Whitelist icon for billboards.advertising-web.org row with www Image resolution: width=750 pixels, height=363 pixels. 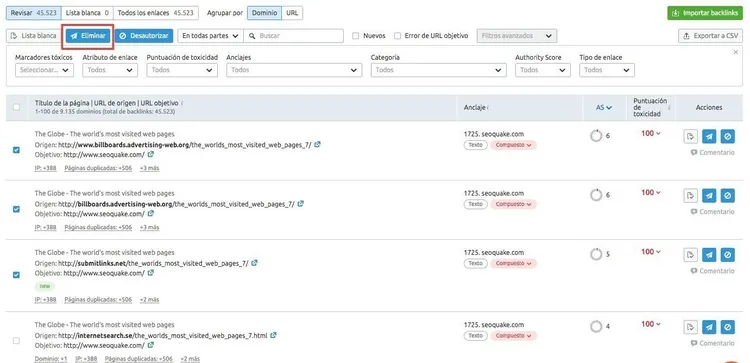pos(690,136)
